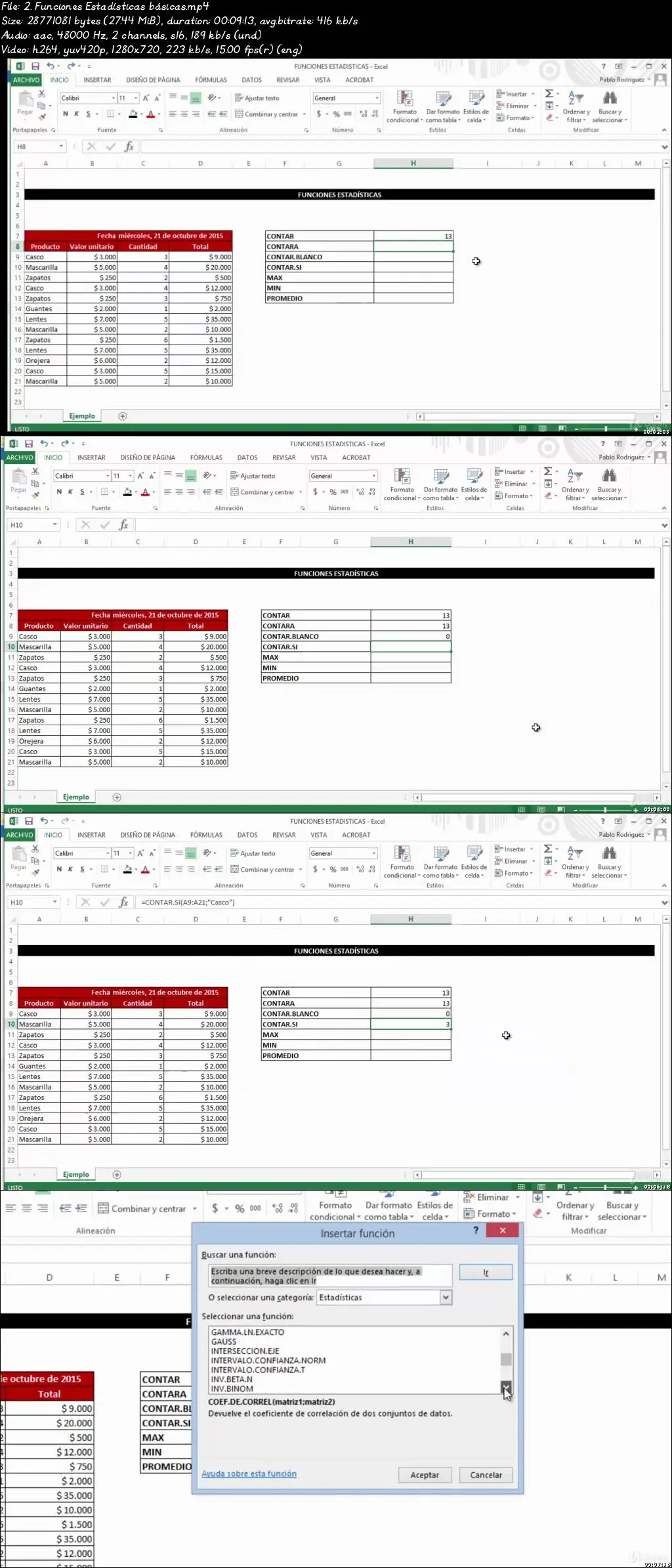This screenshot has height=1568, width=672.
Task: Click the fill color bucket in the H8 frame
Action: point(133,114)
